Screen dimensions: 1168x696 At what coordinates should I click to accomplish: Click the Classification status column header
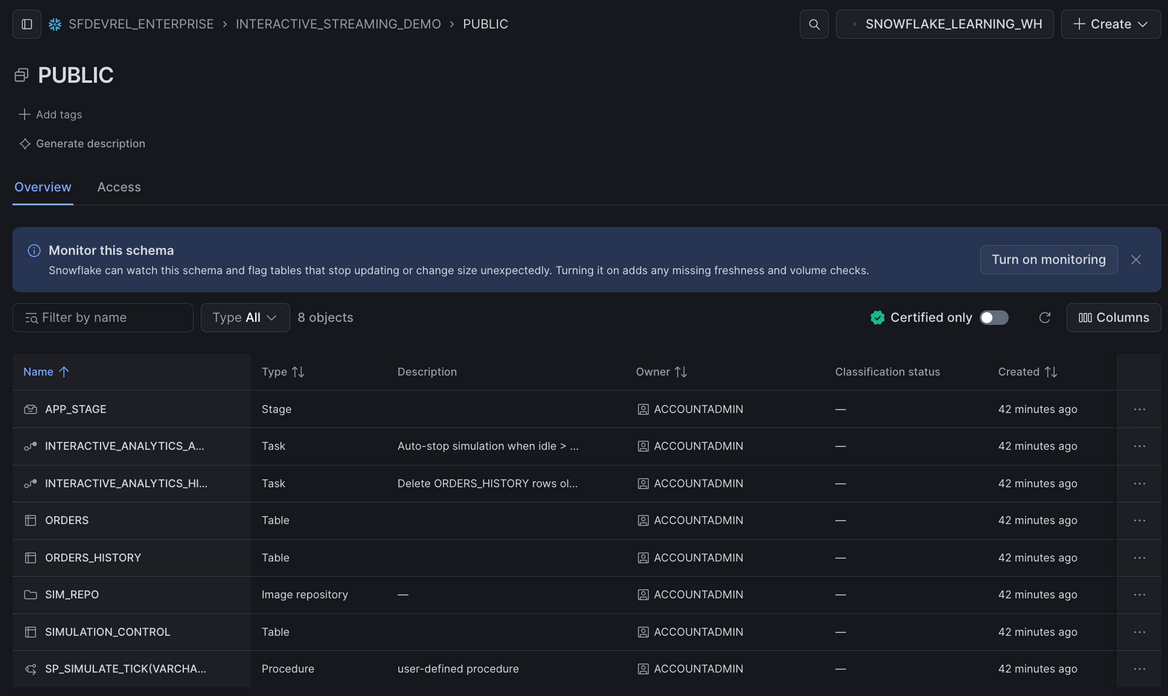click(x=887, y=372)
